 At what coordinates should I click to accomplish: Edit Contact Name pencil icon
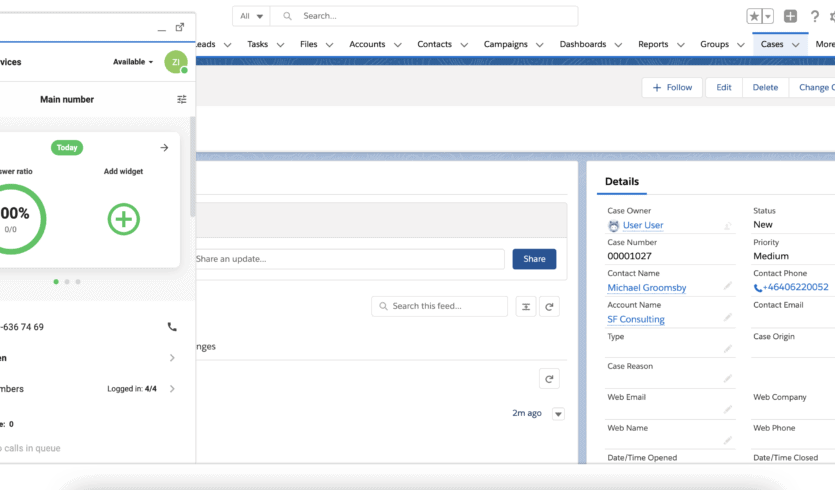tap(727, 286)
